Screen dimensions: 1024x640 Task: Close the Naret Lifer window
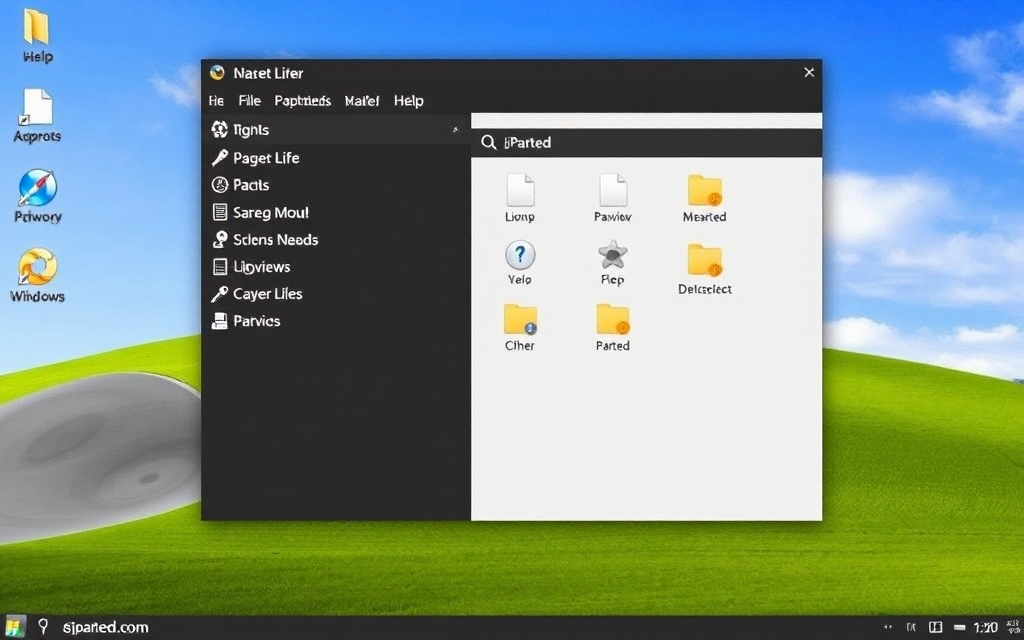809,72
